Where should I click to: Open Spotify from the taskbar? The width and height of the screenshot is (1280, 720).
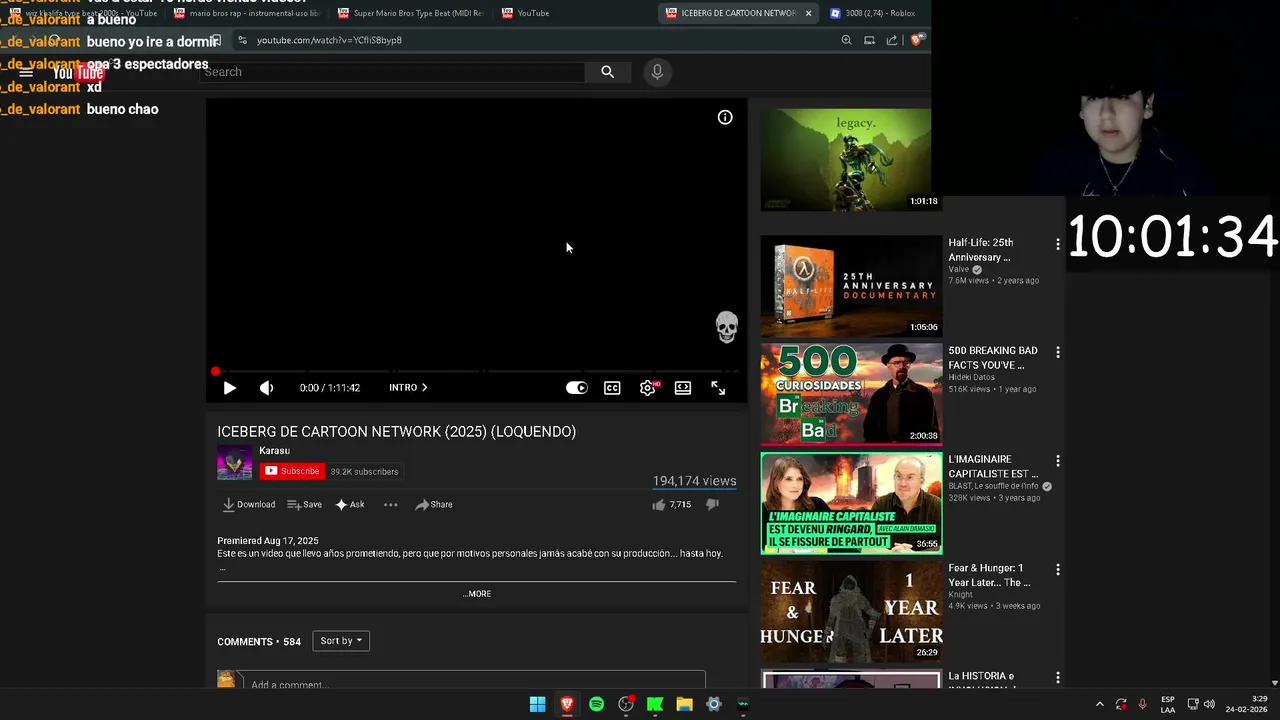coord(596,704)
